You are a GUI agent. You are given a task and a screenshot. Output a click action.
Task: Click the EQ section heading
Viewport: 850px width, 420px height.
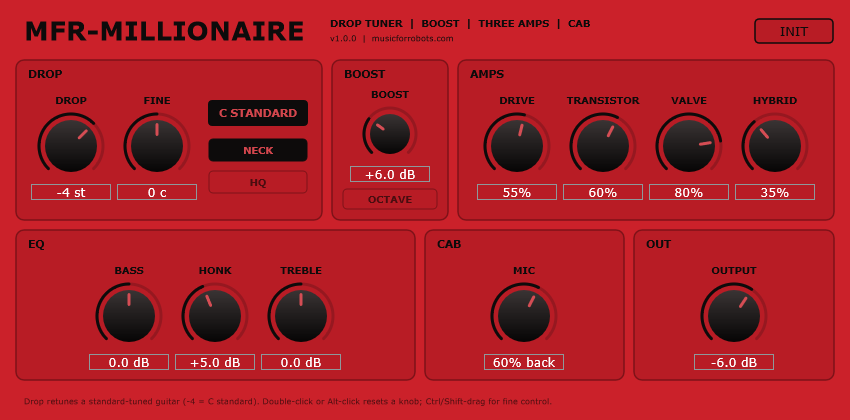[36, 244]
